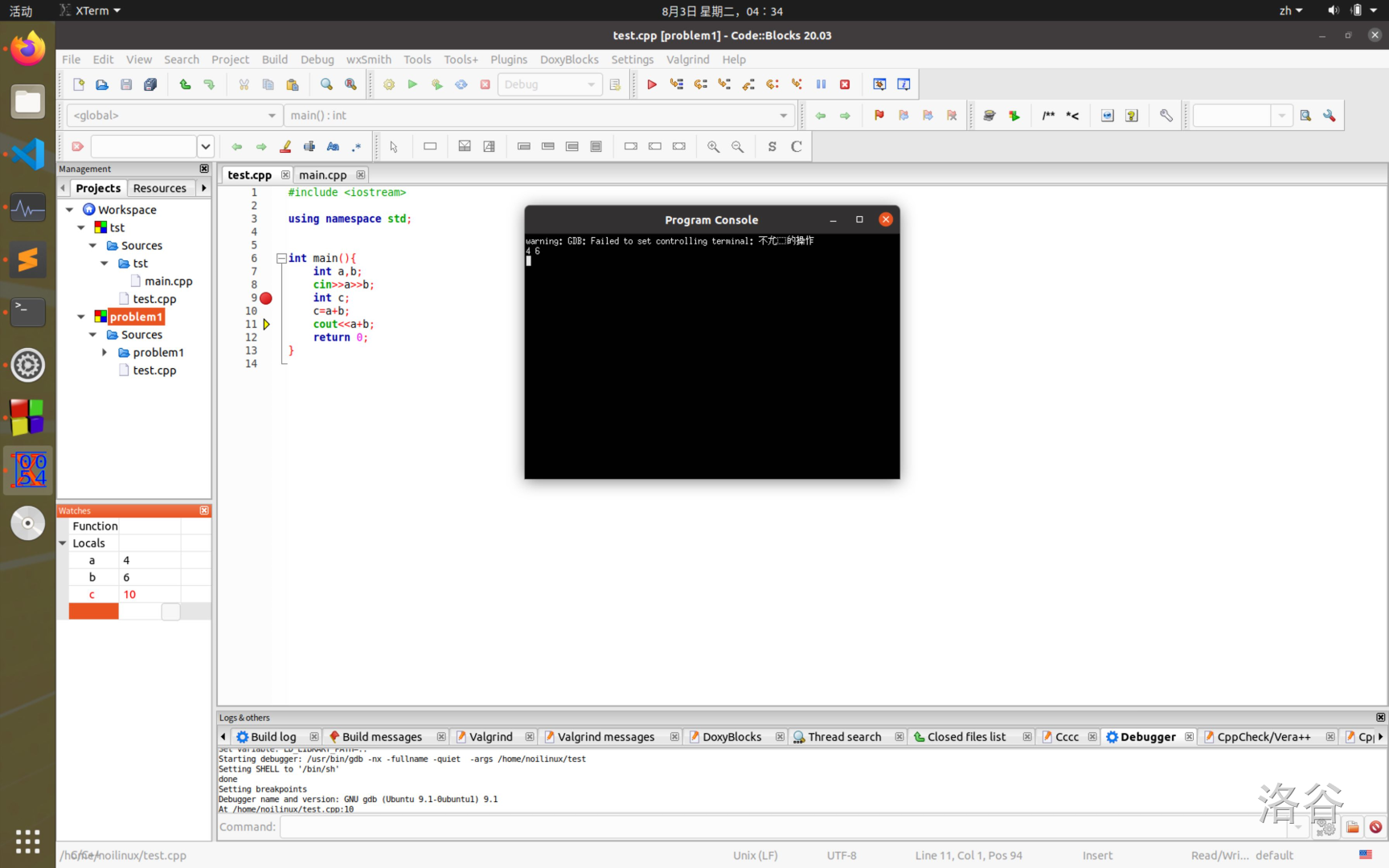1389x868 pixels.
Task: Expand the problem1 sources folder
Action: (x=104, y=352)
